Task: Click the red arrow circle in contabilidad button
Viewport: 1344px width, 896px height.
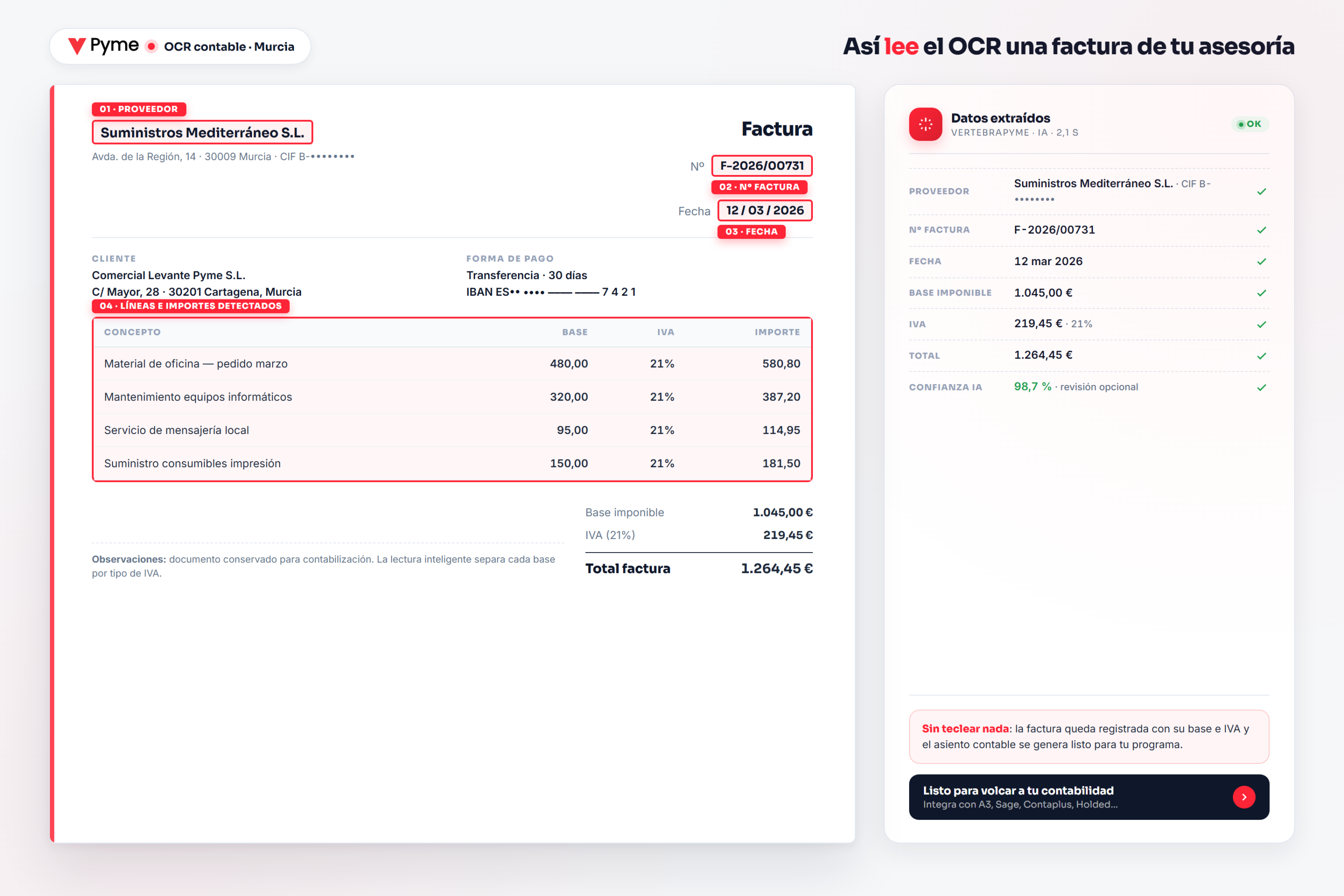Action: pos(1243,797)
